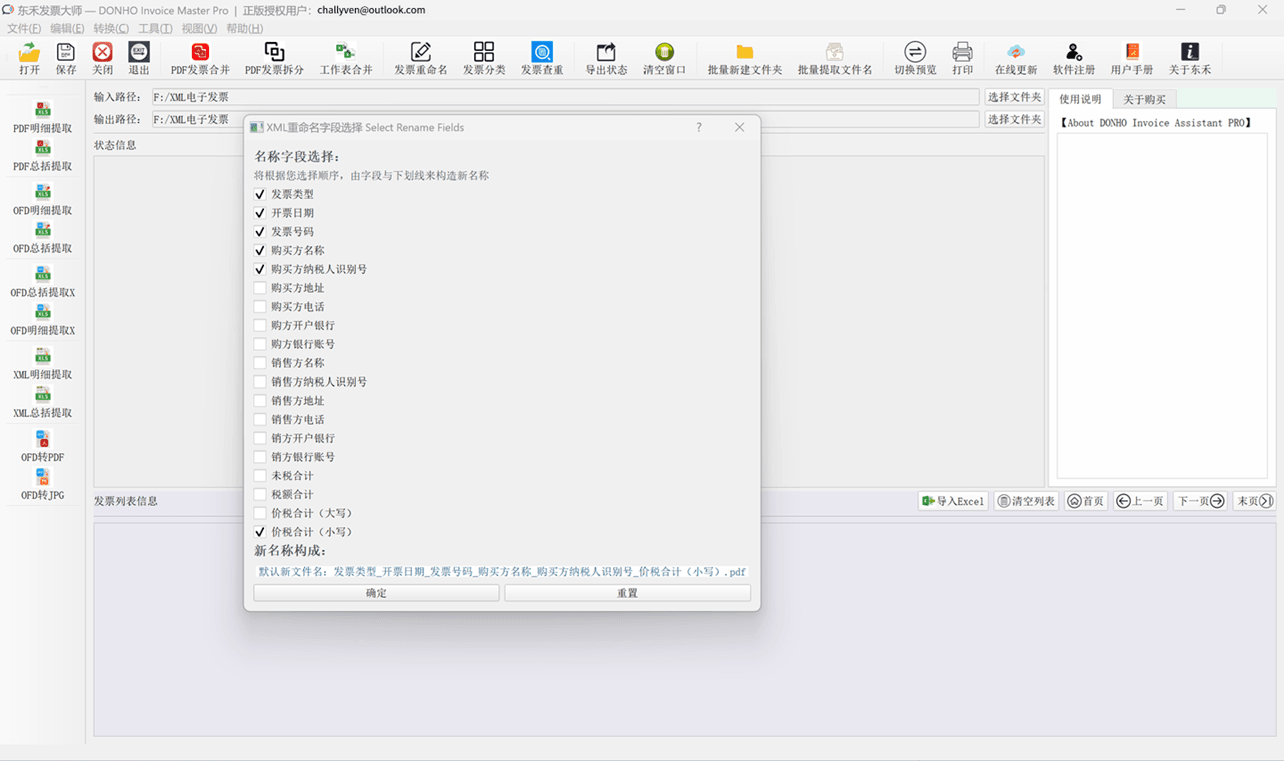Click the 重置 reset button
This screenshot has height=761, width=1284.
(627, 593)
